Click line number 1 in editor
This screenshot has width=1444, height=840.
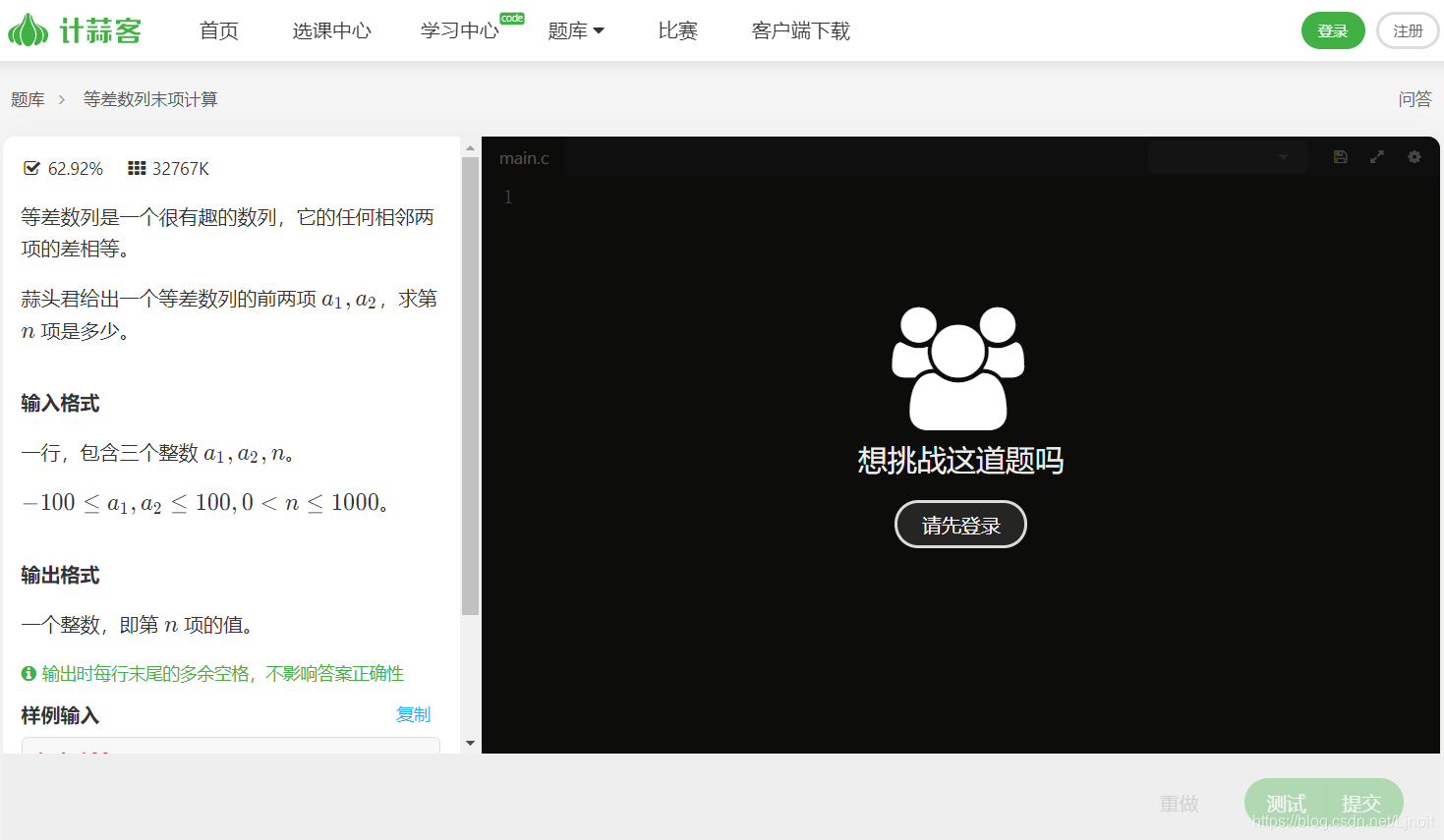pyautogui.click(x=508, y=196)
